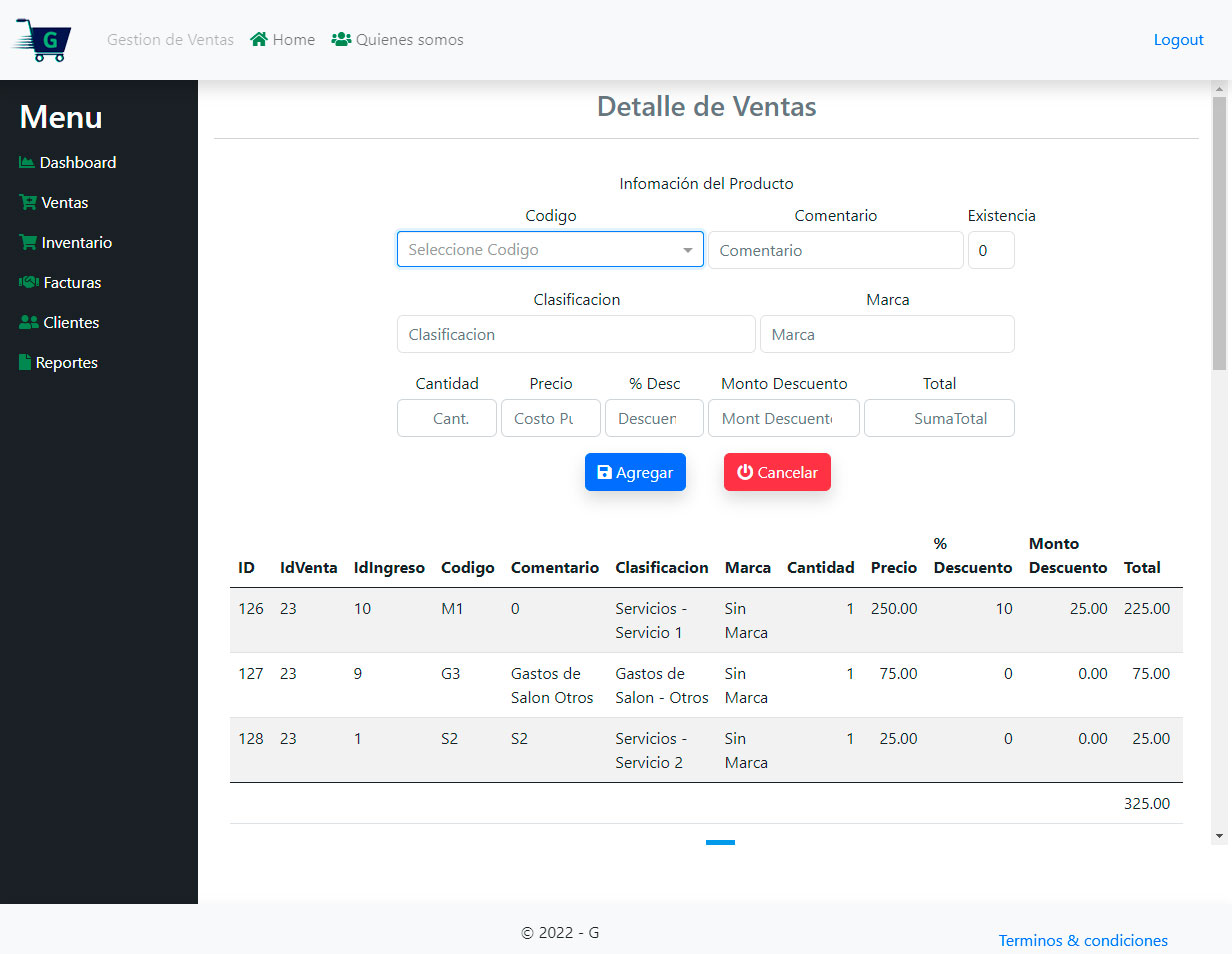Click the Codigo cell M1
1232x954 pixels.
point(452,608)
